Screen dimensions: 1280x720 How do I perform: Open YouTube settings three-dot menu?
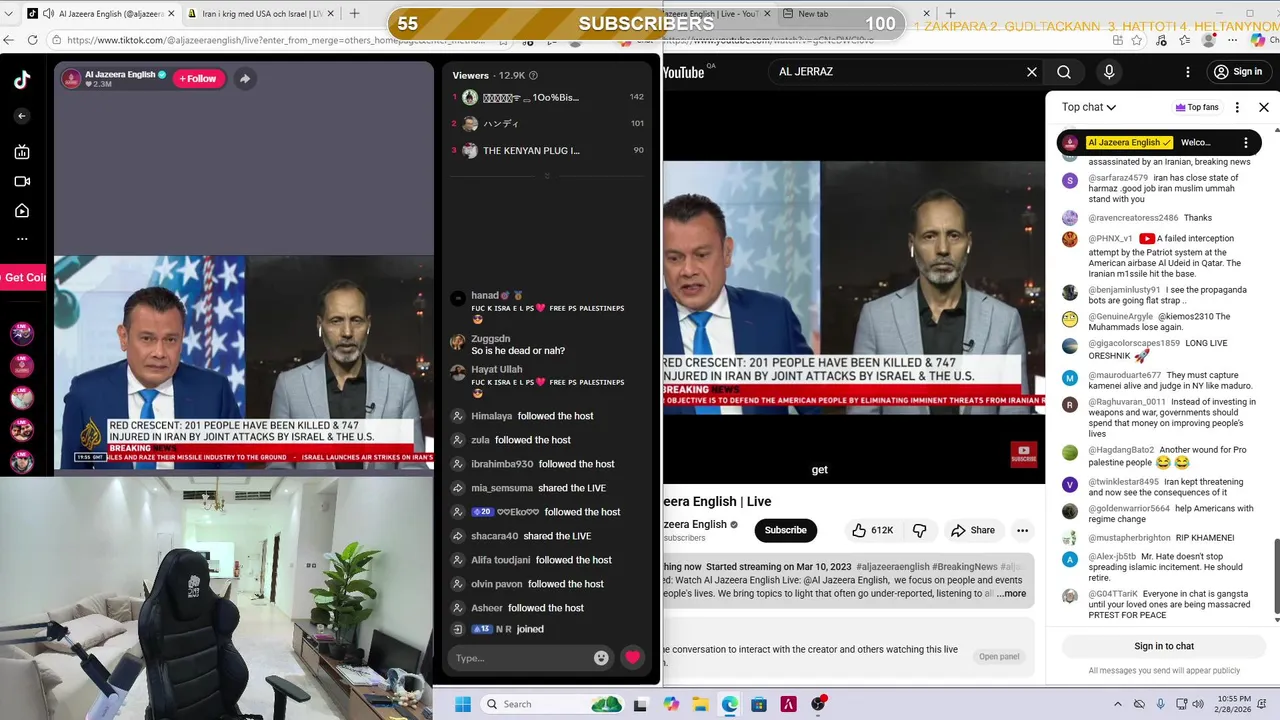1188,72
